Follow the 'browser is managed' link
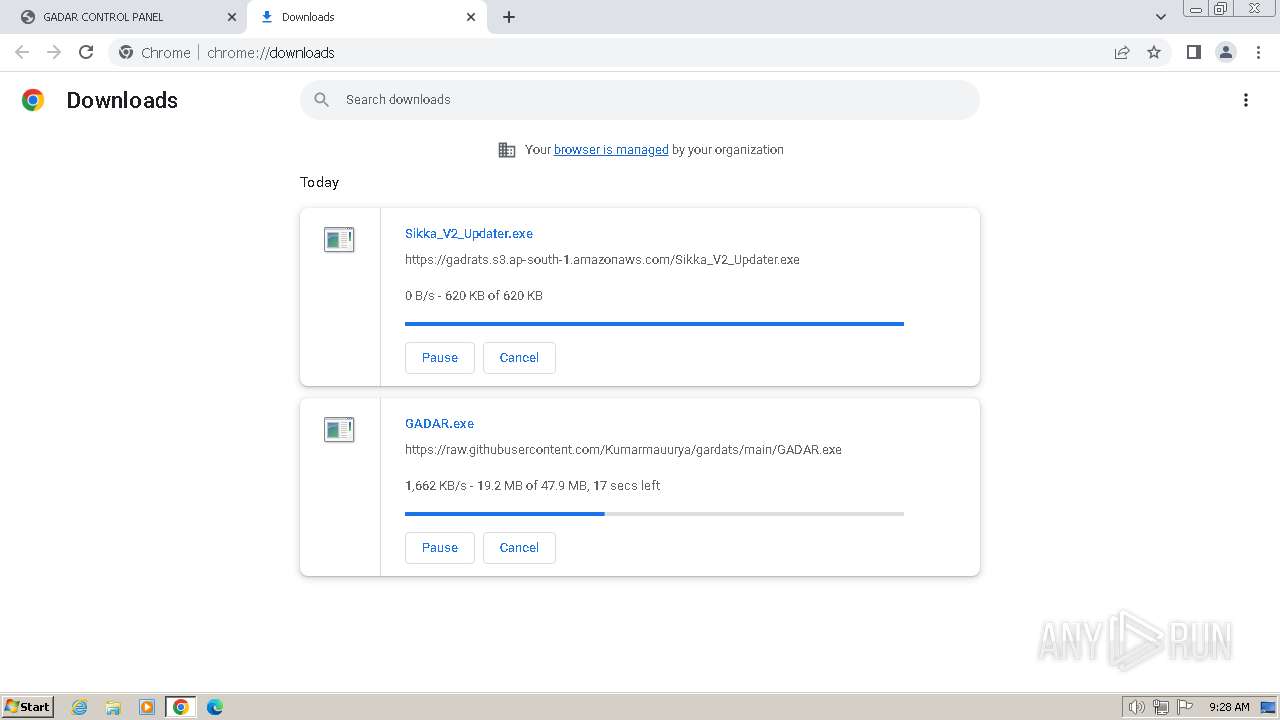This screenshot has height=720, width=1280. tap(611, 150)
